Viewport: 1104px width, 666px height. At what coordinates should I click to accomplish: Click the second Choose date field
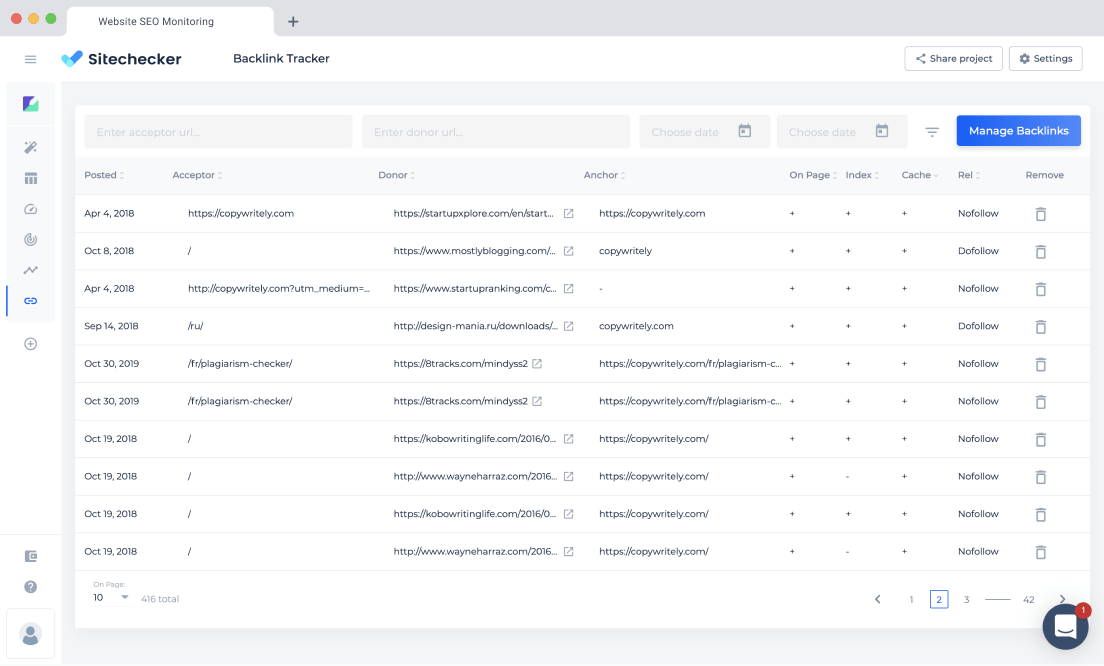(x=841, y=132)
